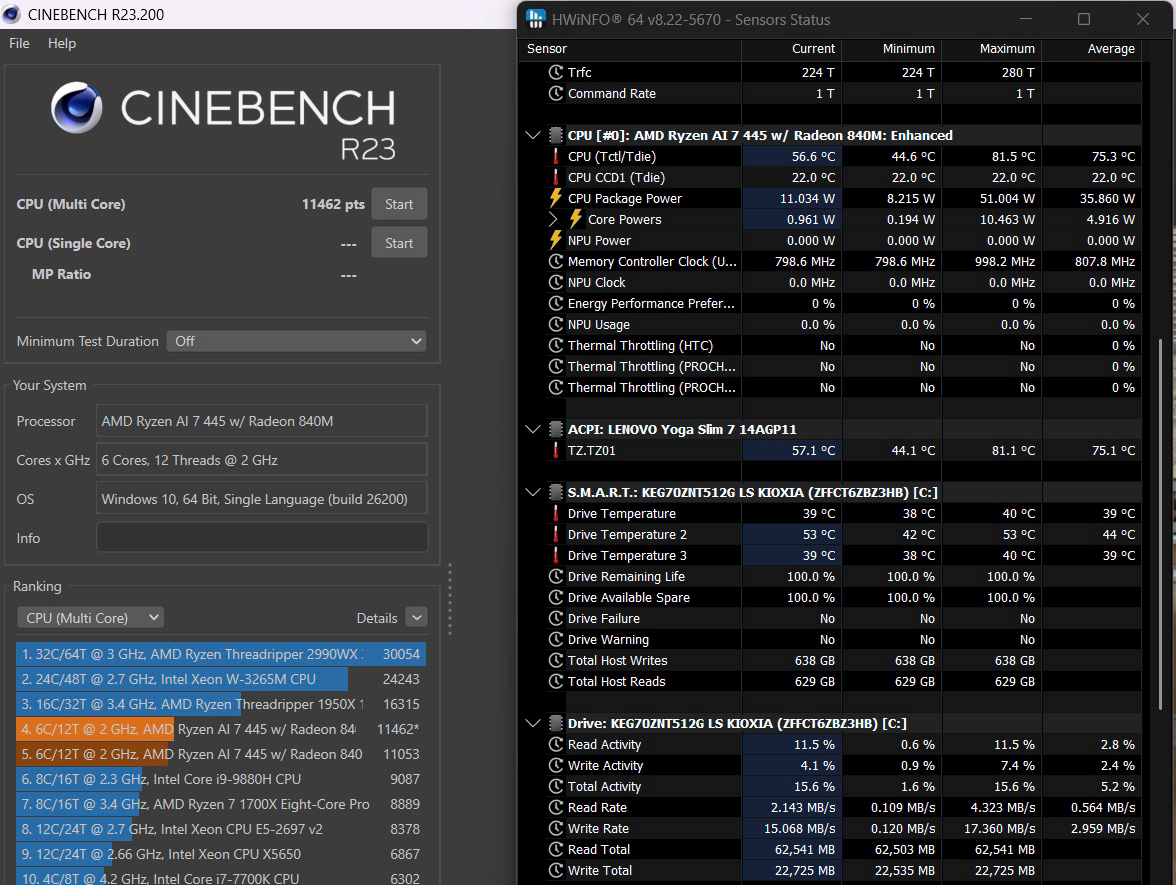Click the thermometer icon for Drive Temperature 3
This screenshot has height=885, width=1176.
pos(556,555)
